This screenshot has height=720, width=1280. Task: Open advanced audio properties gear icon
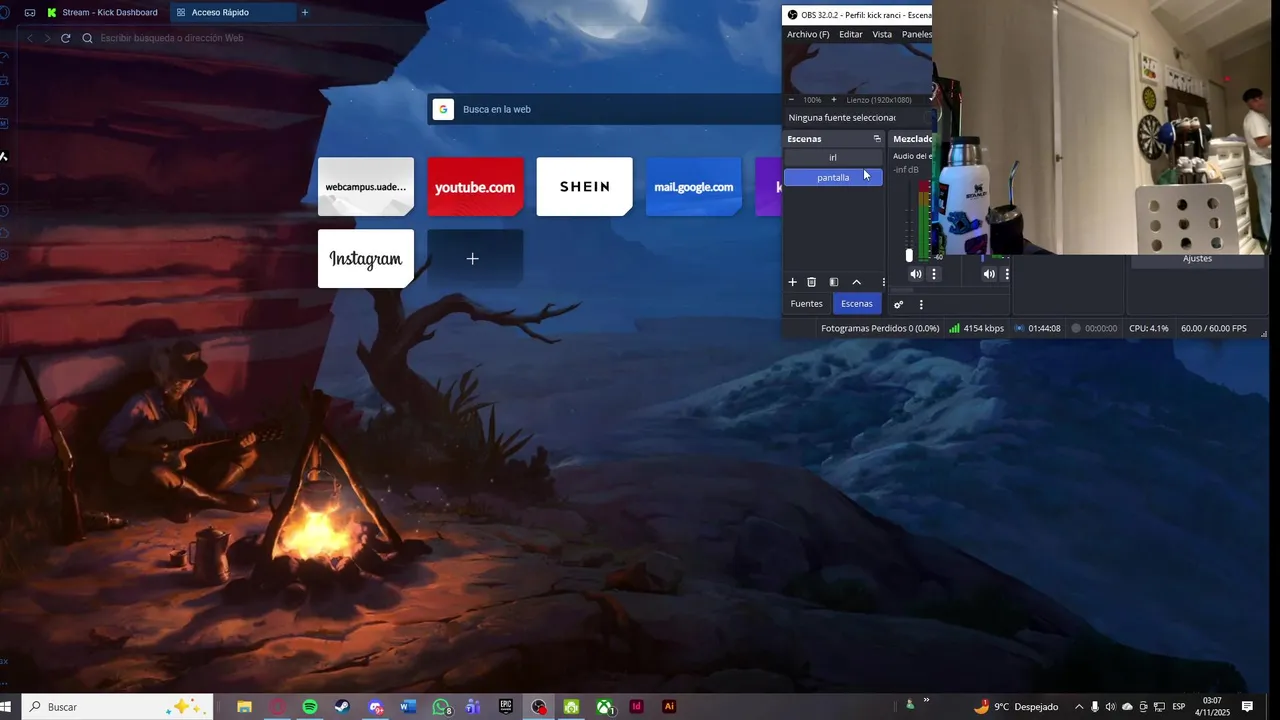click(x=898, y=304)
